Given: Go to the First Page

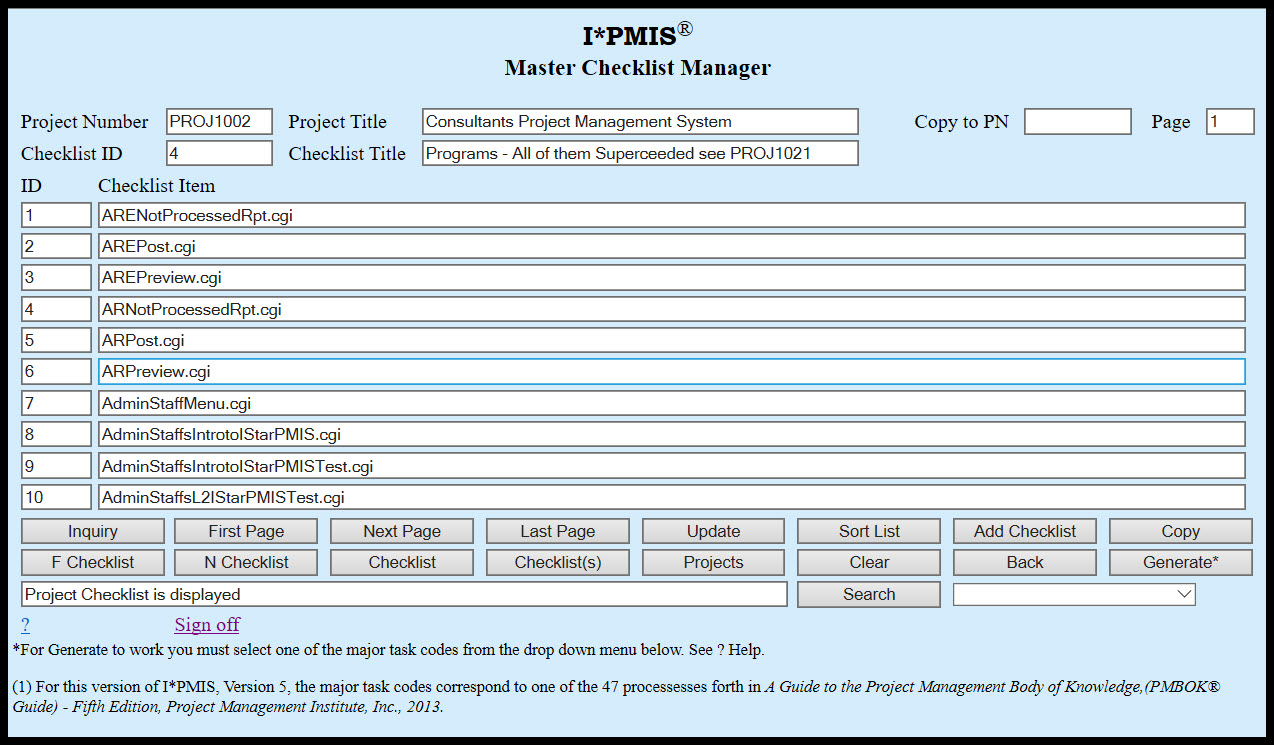Looking at the screenshot, I should 245,530.
